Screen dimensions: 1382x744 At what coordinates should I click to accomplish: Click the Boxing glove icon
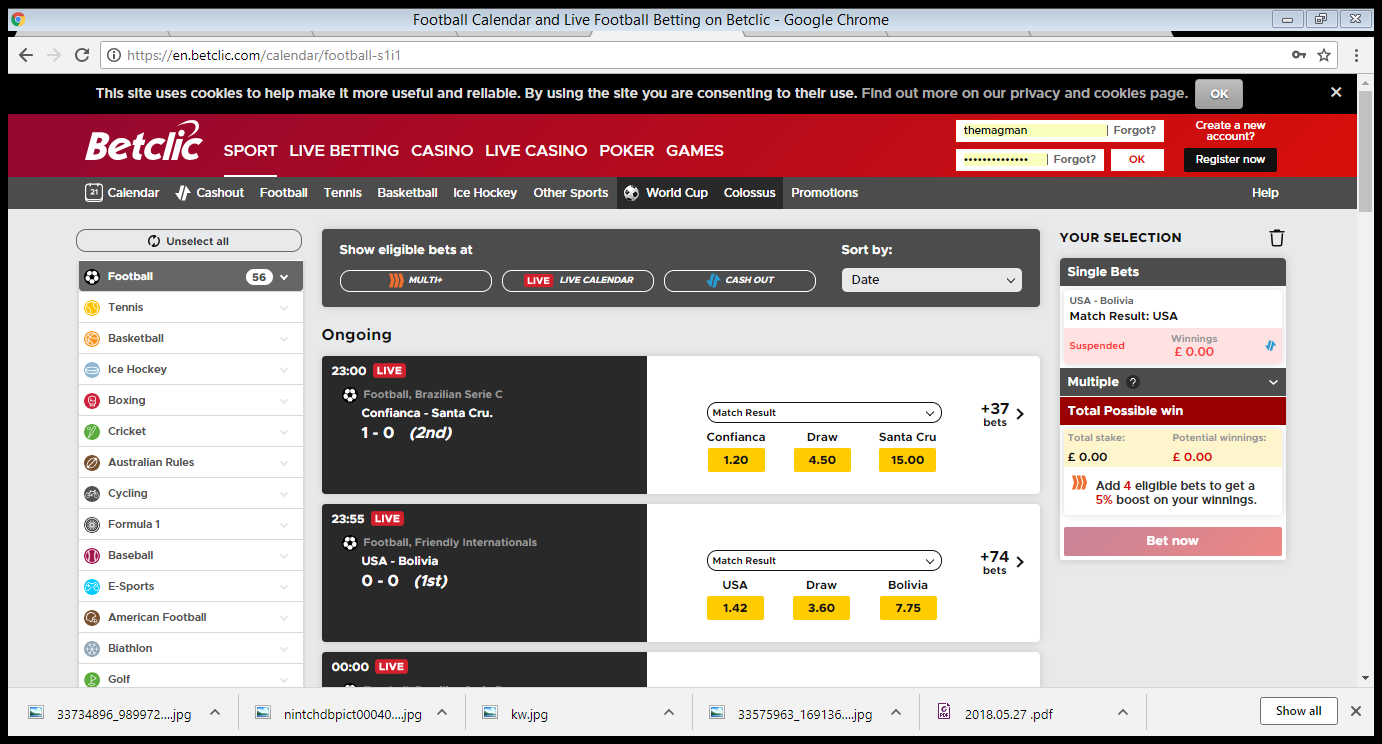tap(92, 400)
